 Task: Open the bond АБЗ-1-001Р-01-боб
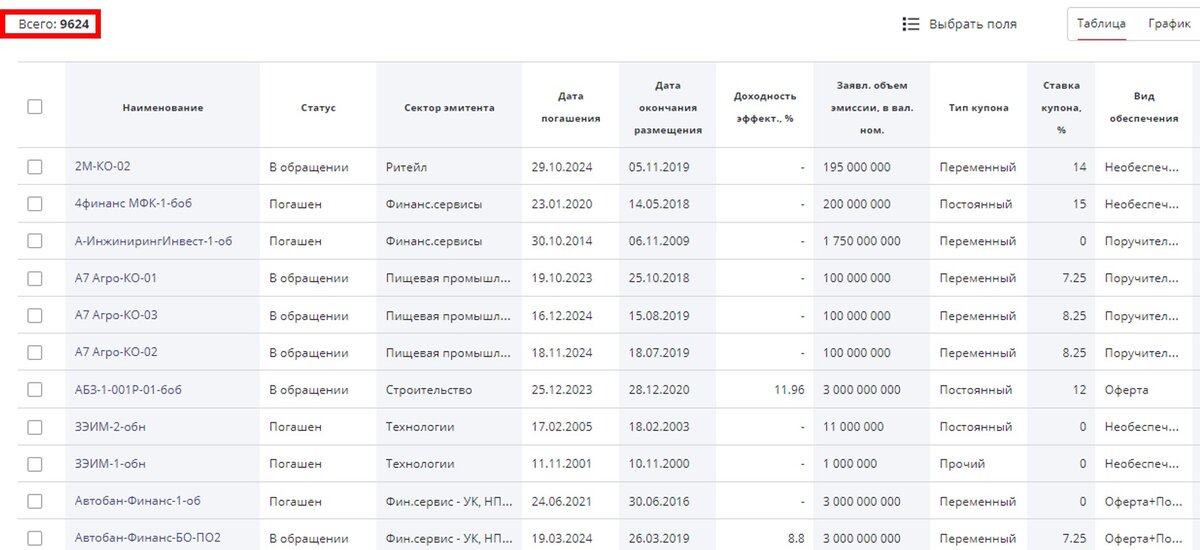[128, 390]
